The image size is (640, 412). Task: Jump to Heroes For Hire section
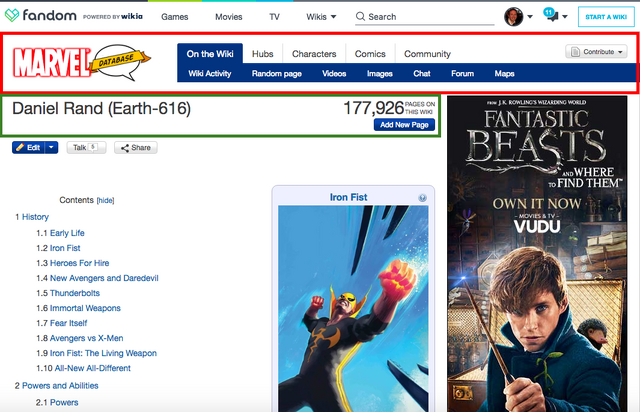79,263
